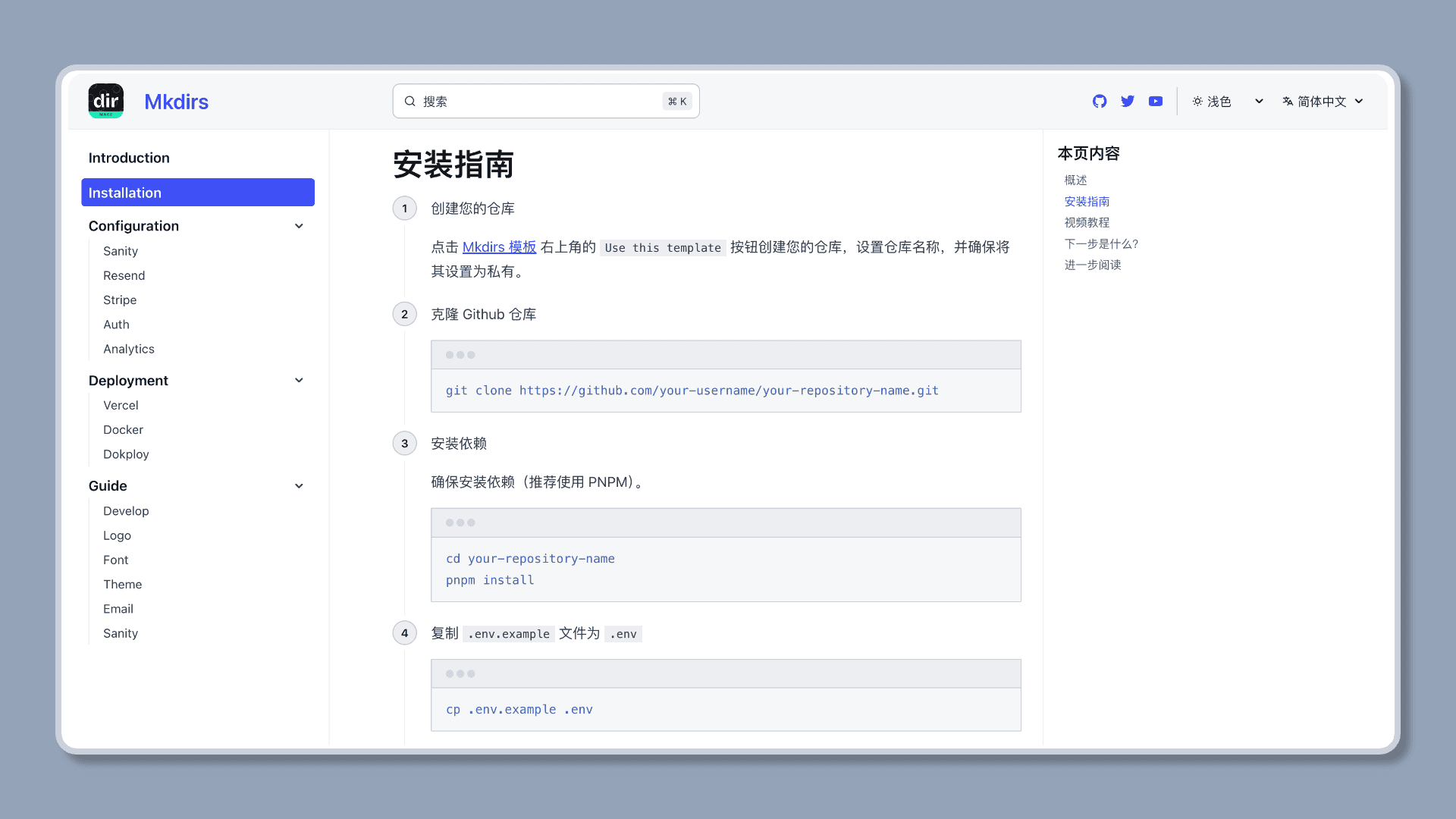Click the light mode sun icon
1456x819 pixels.
[1197, 101]
